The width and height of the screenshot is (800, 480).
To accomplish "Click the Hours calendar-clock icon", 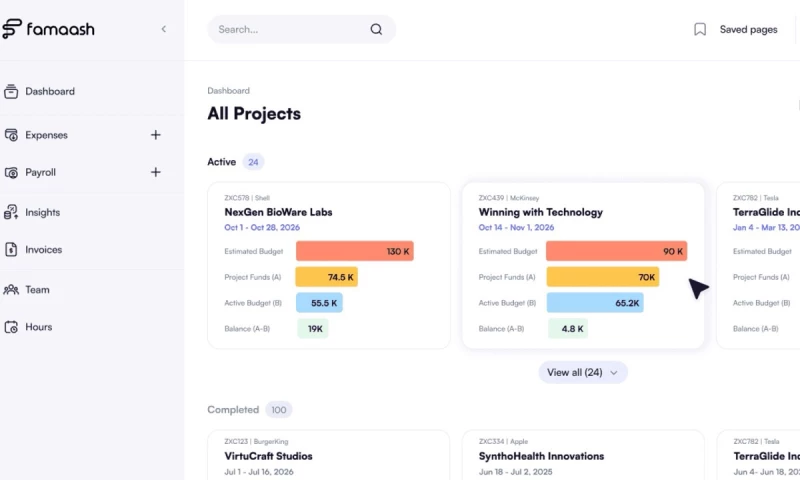I will tap(11, 327).
